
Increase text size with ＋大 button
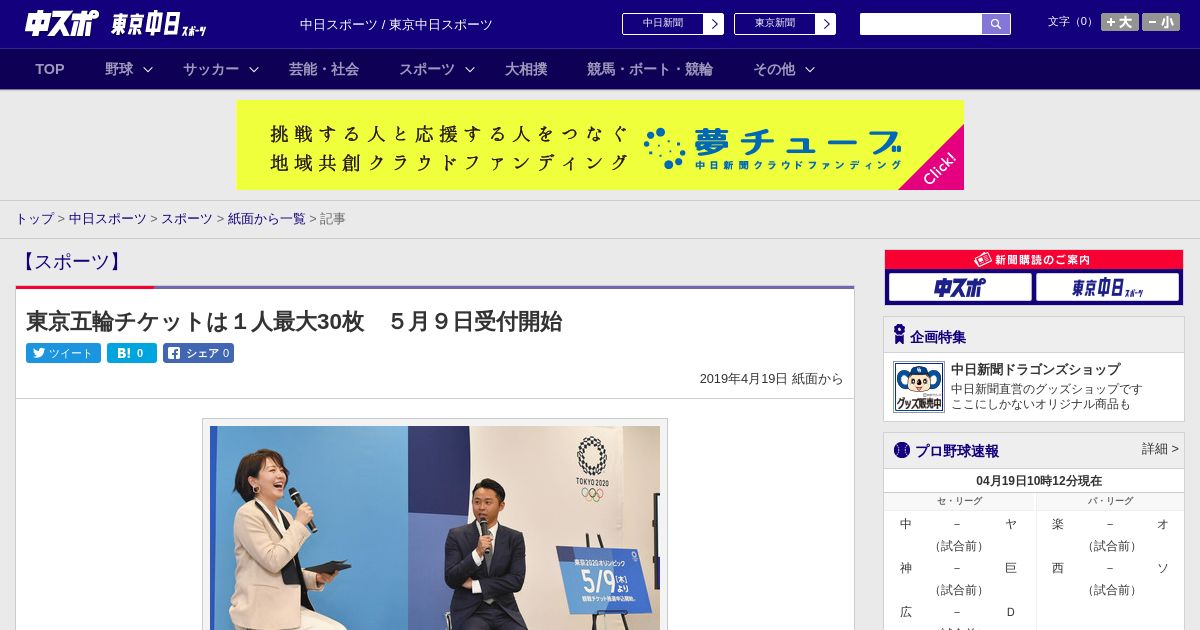pyautogui.click(x=1120, y=22)
